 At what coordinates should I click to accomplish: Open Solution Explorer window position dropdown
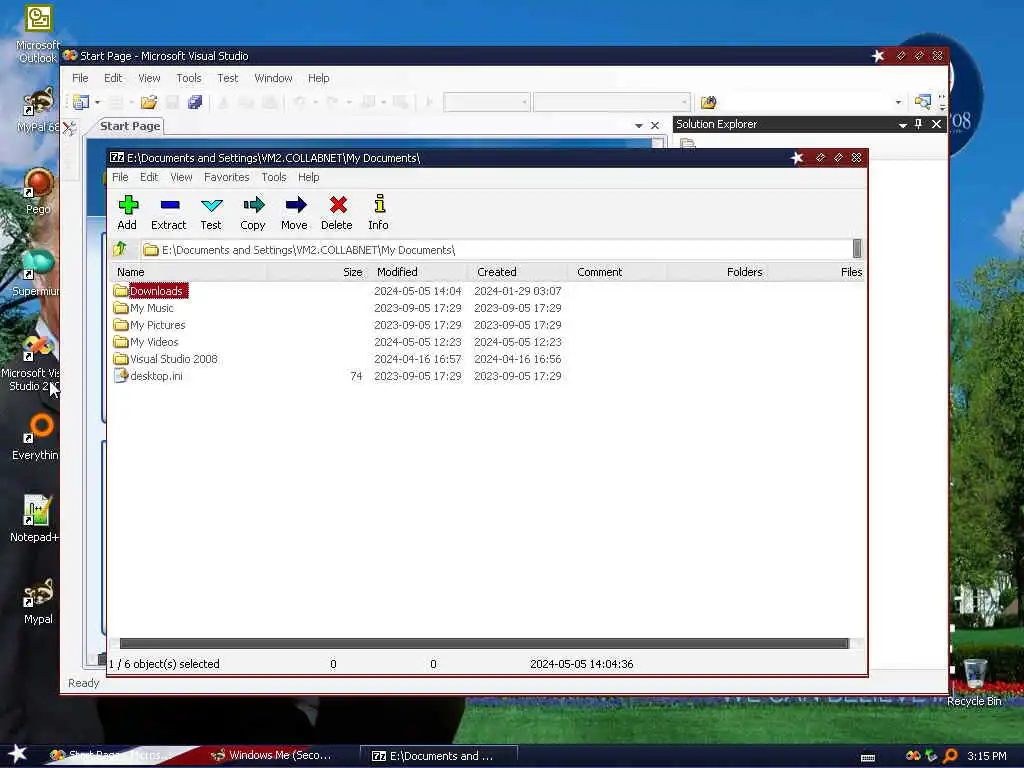(903, 125)
